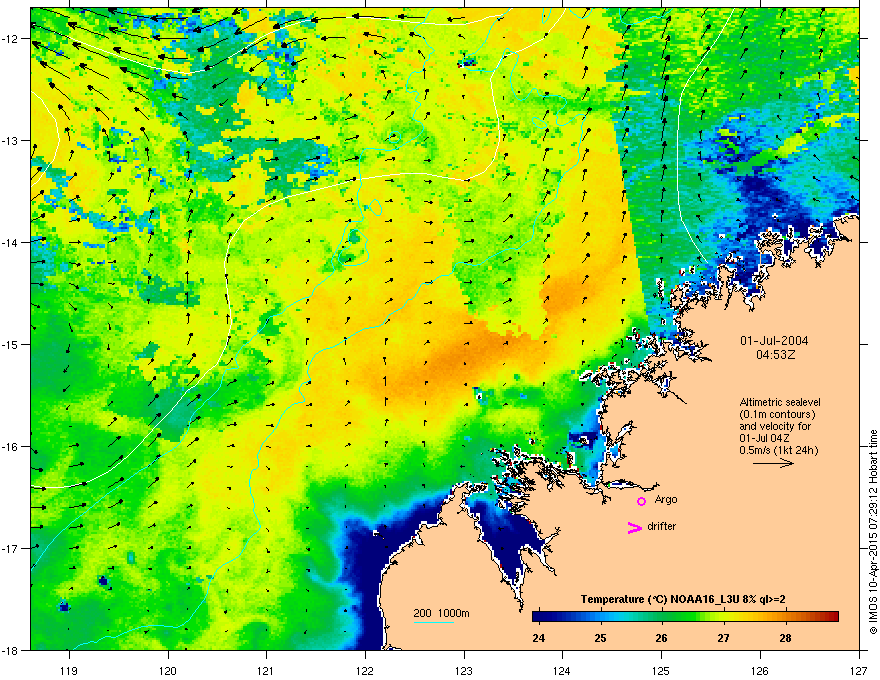
Task: Click latitude axis label -17
Action: 9,548
